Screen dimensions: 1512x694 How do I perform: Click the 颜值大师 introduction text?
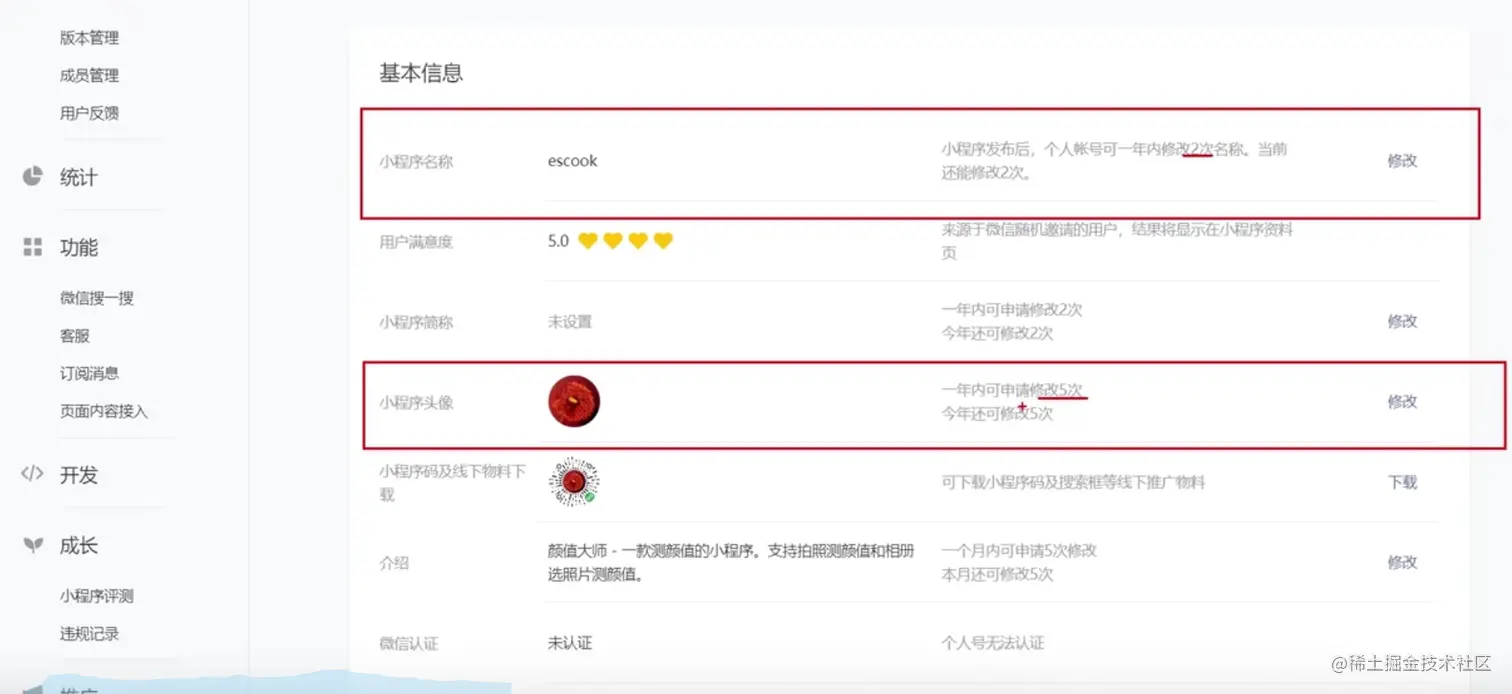click(x=731, y=562)
